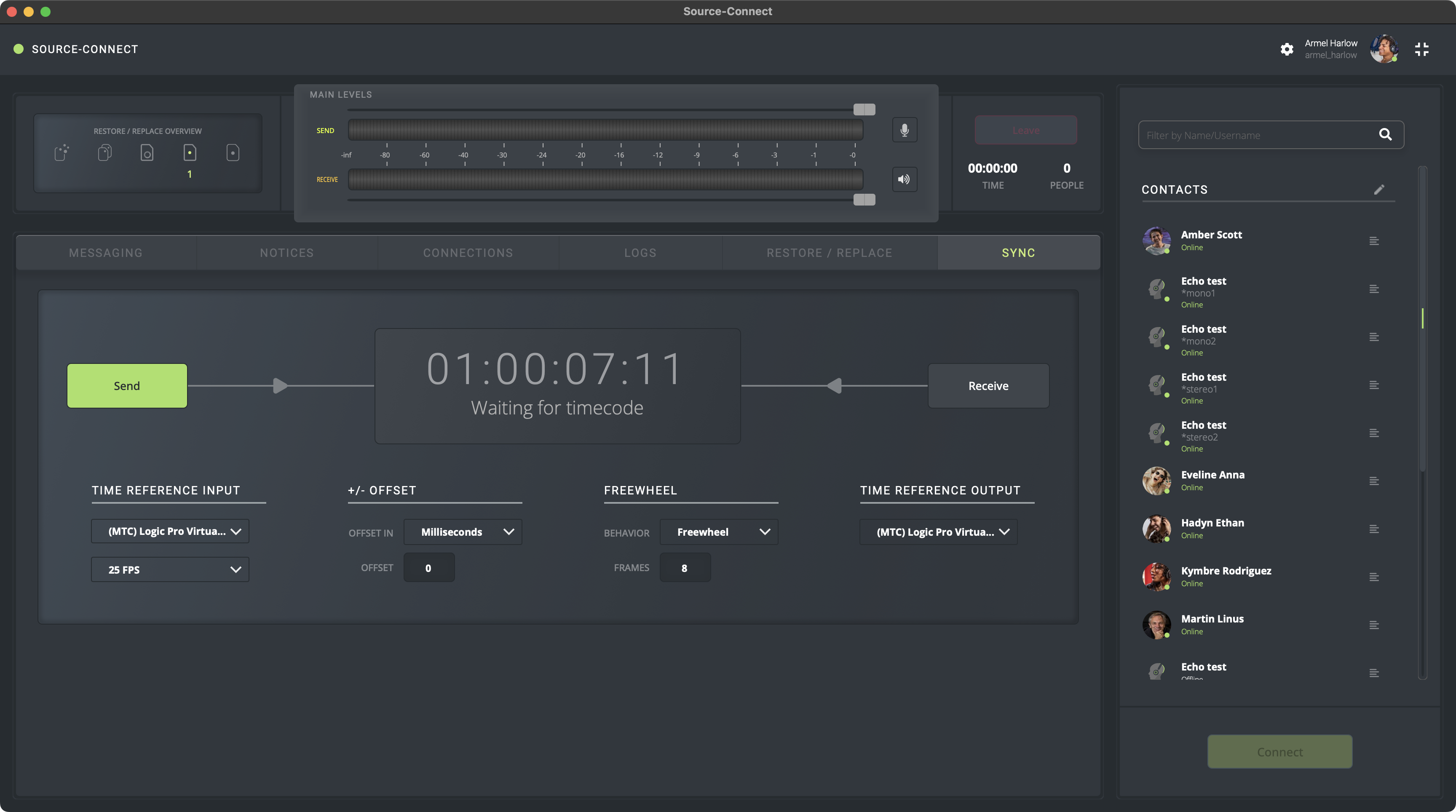Expand the 25 FPS dropdown

169,569
